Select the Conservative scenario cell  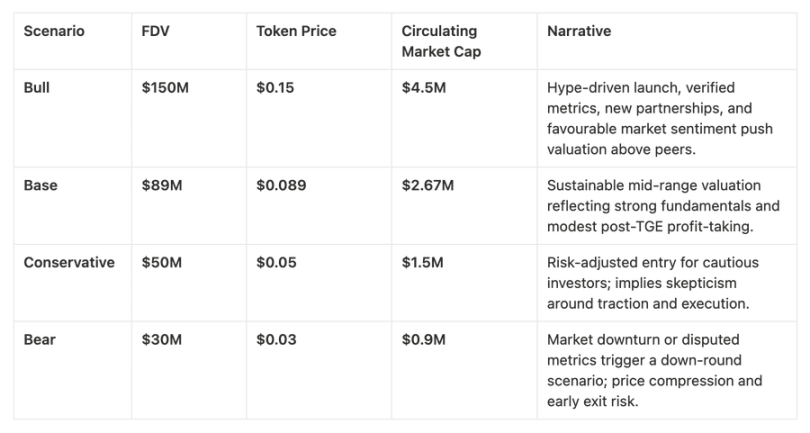pos(68,262)
